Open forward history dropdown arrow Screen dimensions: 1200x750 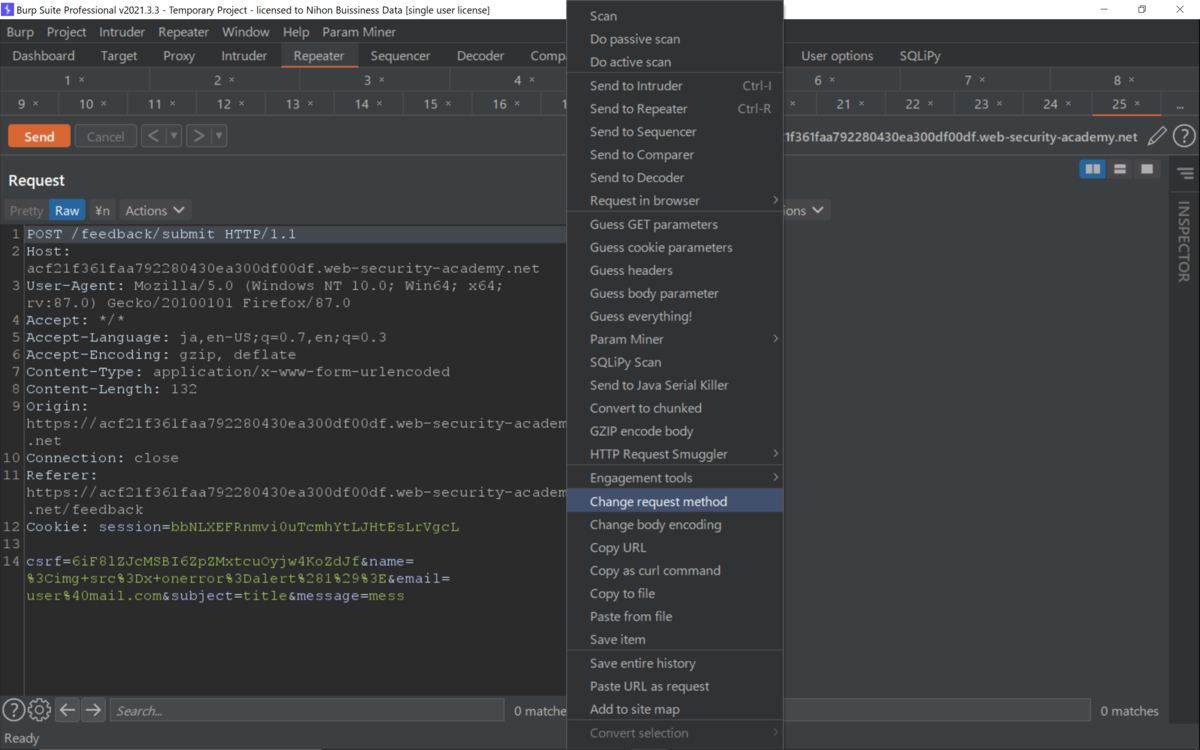click(x=220, y=136)
